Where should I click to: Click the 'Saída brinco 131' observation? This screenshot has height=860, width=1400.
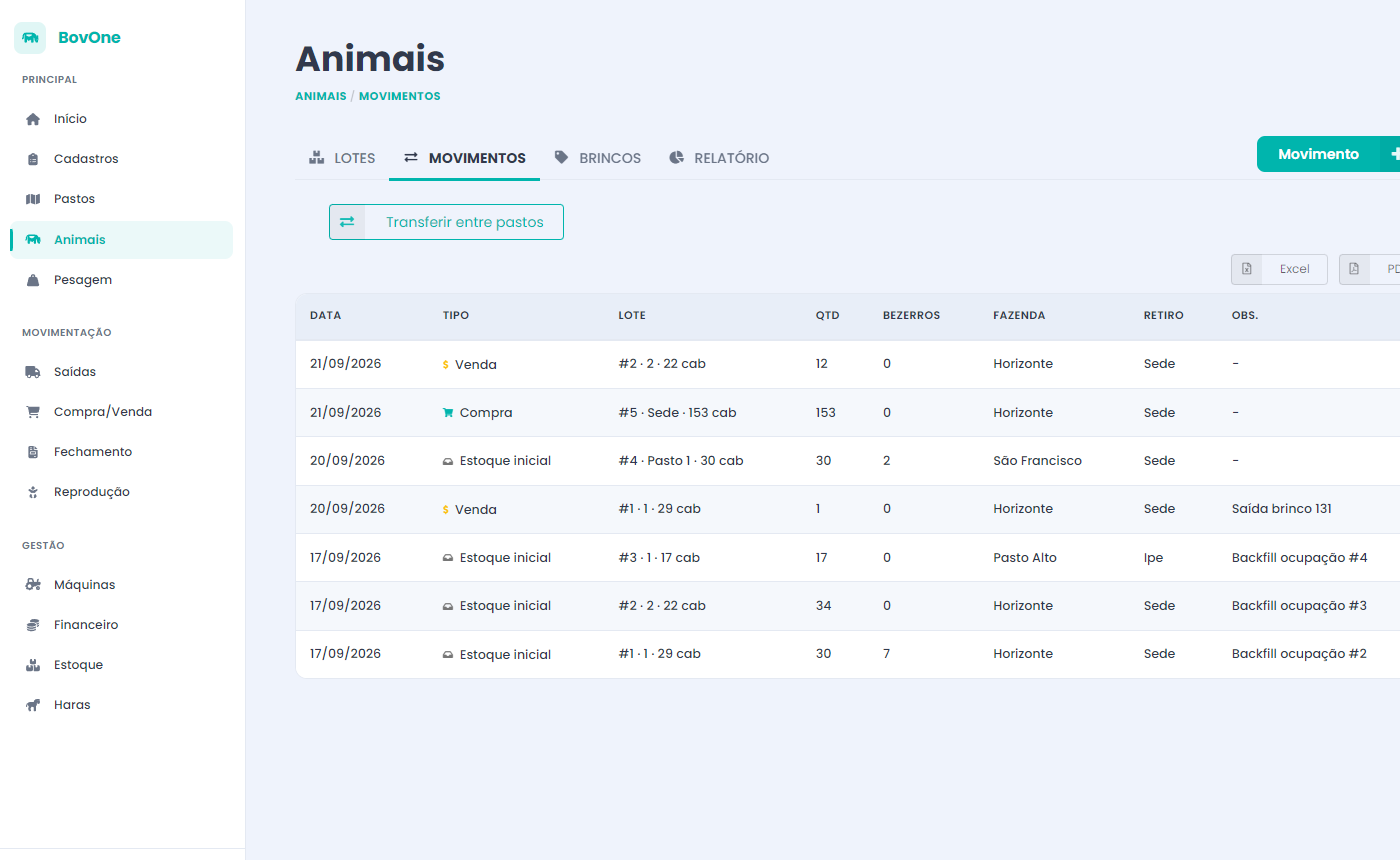point(1282,509)
